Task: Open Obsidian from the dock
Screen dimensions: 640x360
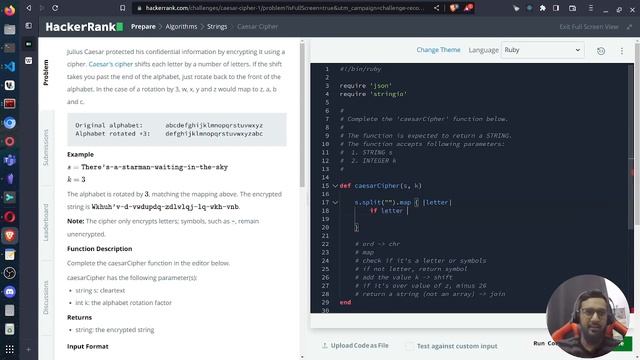Action: [9, 179]
